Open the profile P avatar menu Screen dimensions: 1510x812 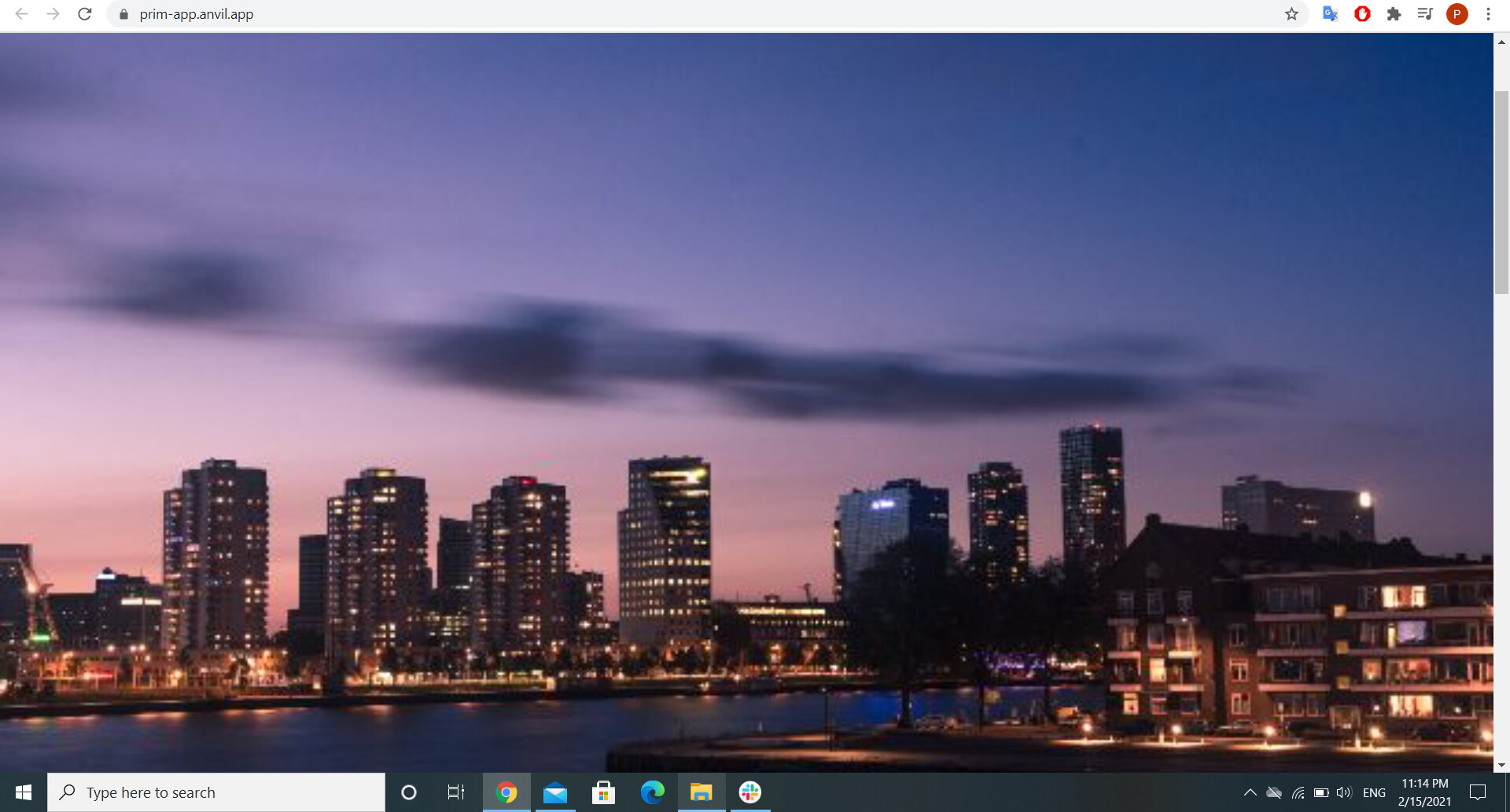click(x=1457, y=14)
